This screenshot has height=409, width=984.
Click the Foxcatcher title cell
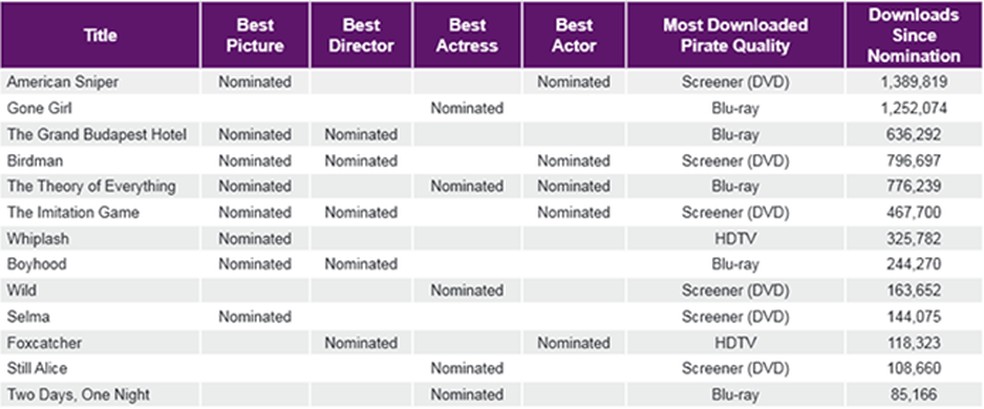(x=44, y=343)
